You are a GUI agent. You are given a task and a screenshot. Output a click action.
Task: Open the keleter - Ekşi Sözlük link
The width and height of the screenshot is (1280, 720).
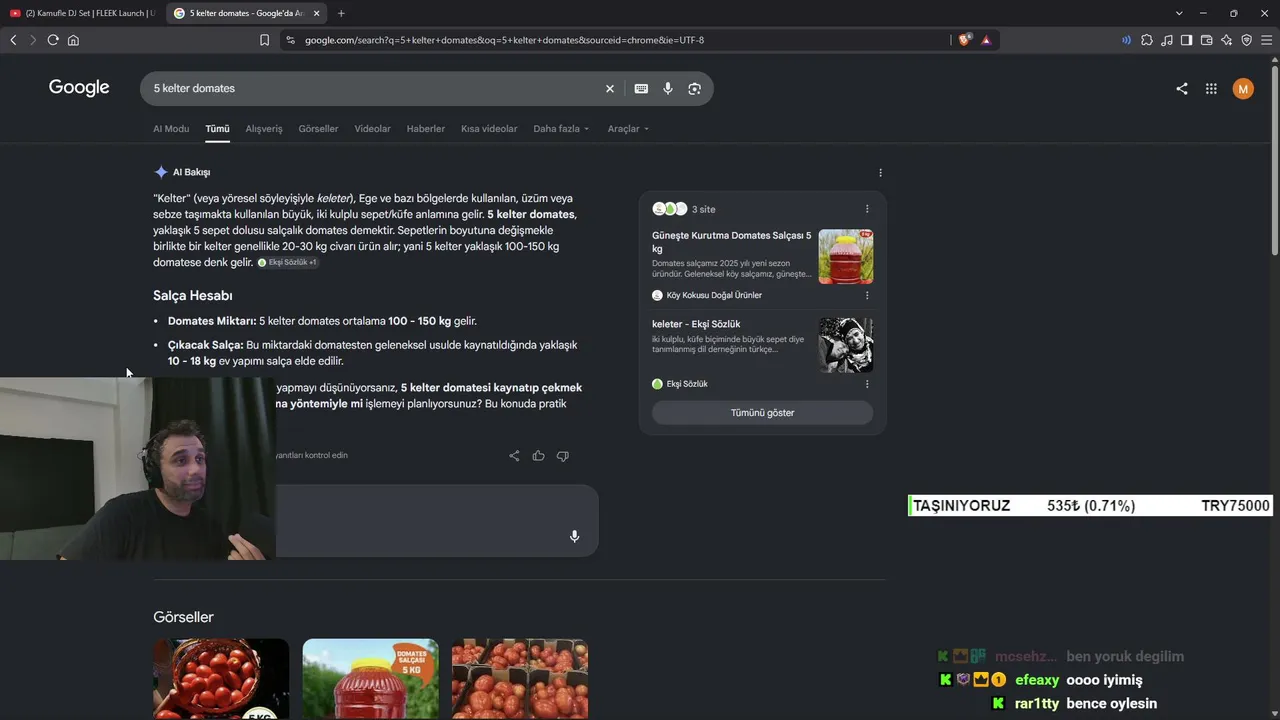[696, 324]
